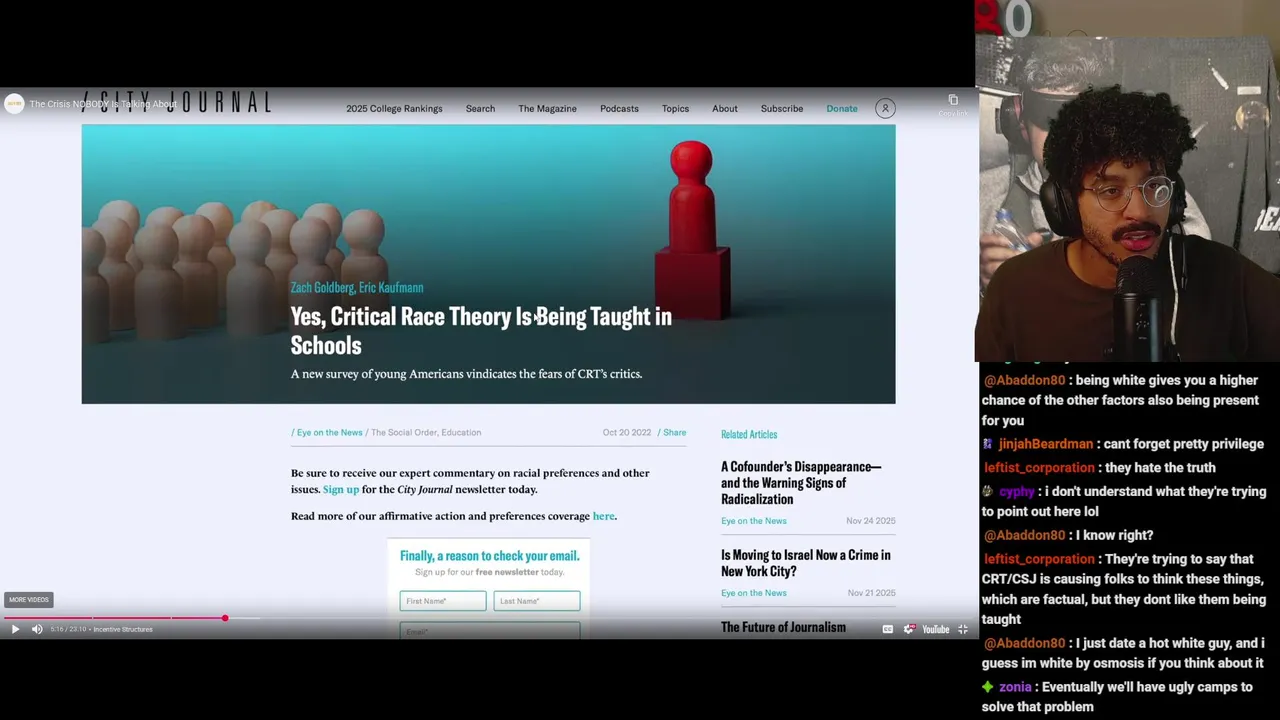Click the jinjahBeardman chat badge icon
Viewport: 1280px width, 720px height.
(x=988, y=444)
